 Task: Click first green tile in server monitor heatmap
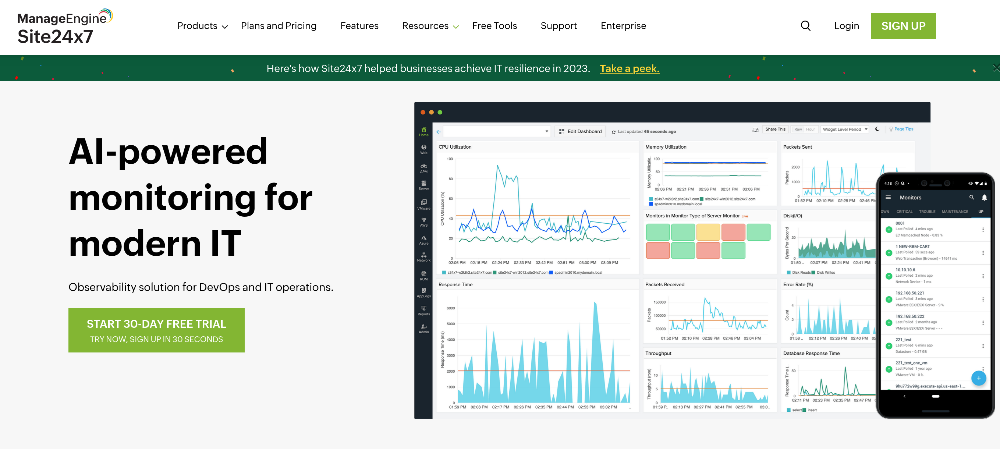658,232
